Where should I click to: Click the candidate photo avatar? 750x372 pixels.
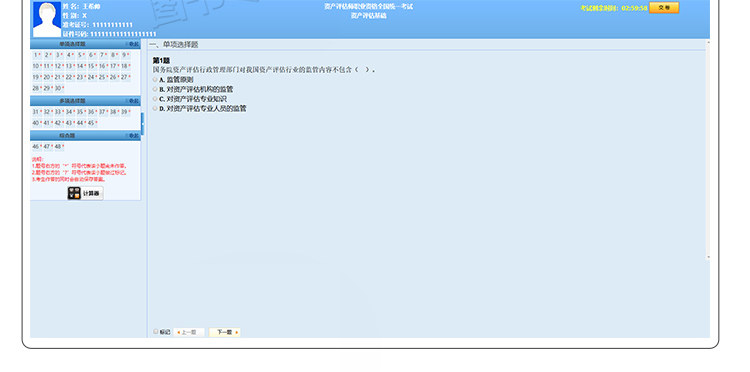47,19
